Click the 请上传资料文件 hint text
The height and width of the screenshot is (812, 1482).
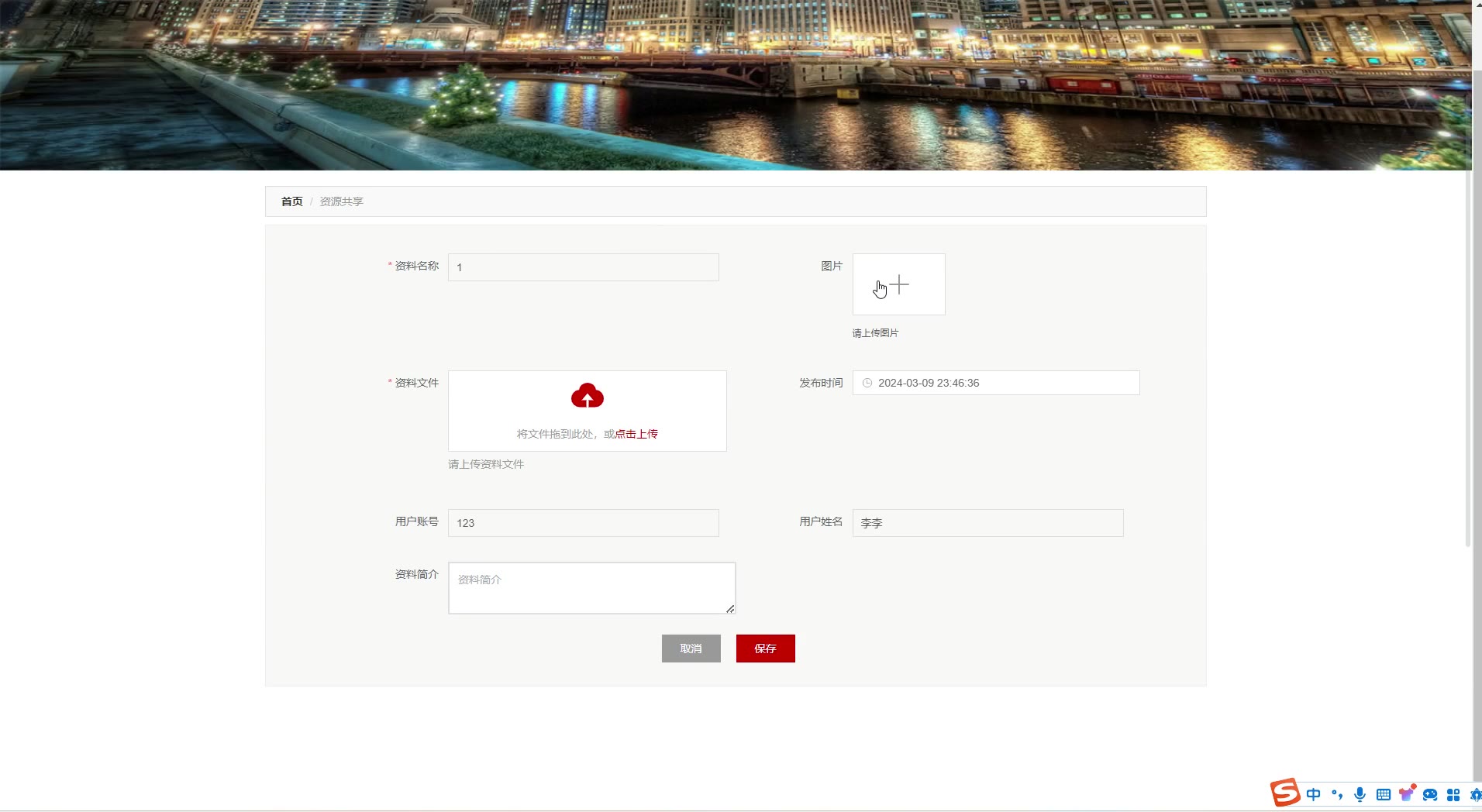[486, 464]
